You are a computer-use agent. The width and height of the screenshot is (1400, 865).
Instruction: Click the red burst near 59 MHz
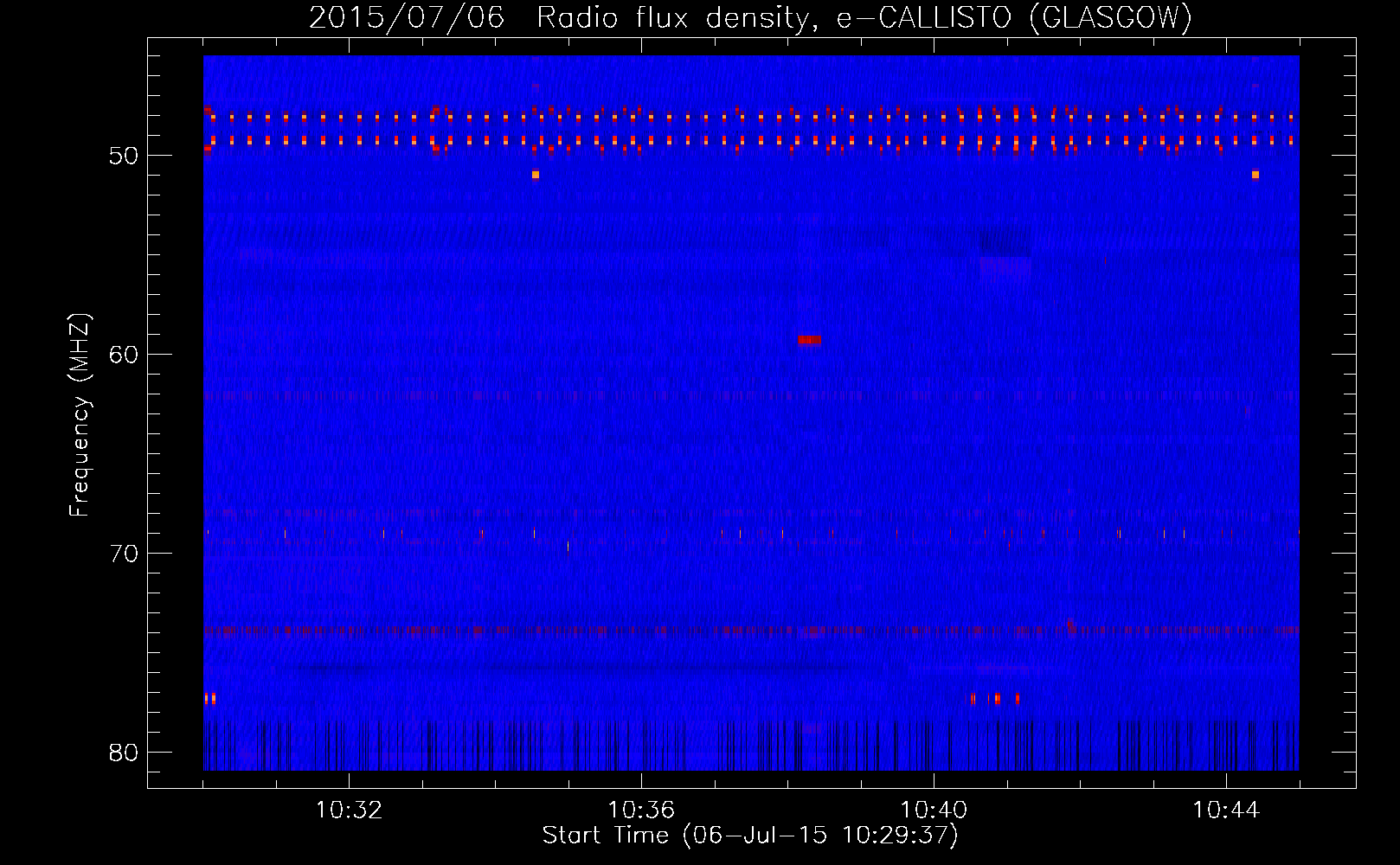pyautogui.click(x=810, y=340)
